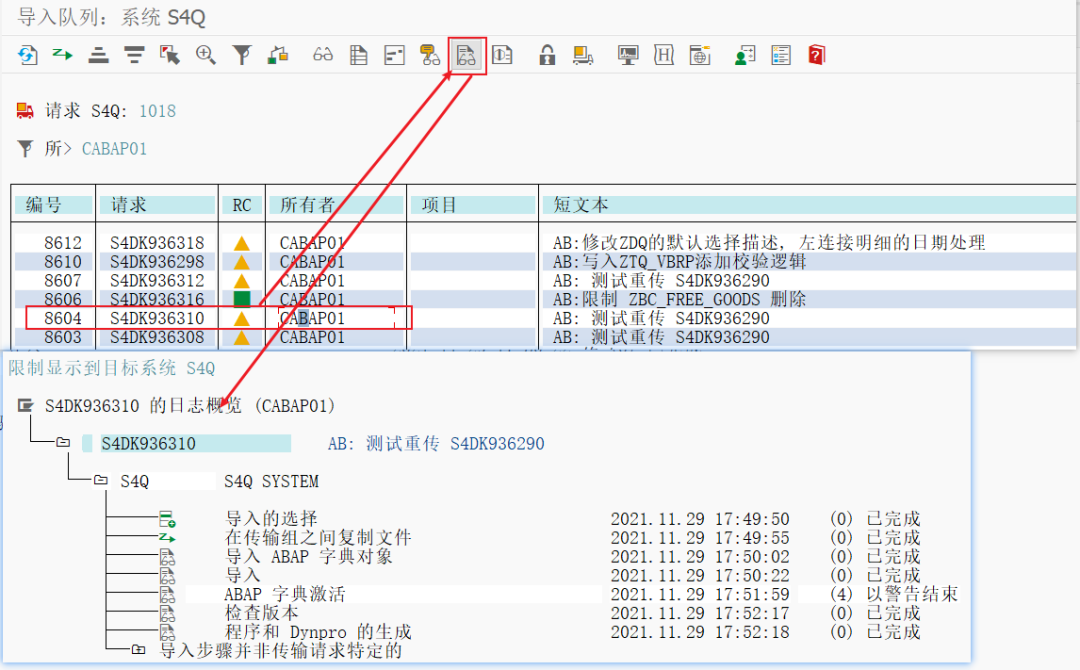Image resolution: width=1080 pixels, height=670 pixels.
Task: Click the 短文本 column header
Action: click(x=809, y=205)
